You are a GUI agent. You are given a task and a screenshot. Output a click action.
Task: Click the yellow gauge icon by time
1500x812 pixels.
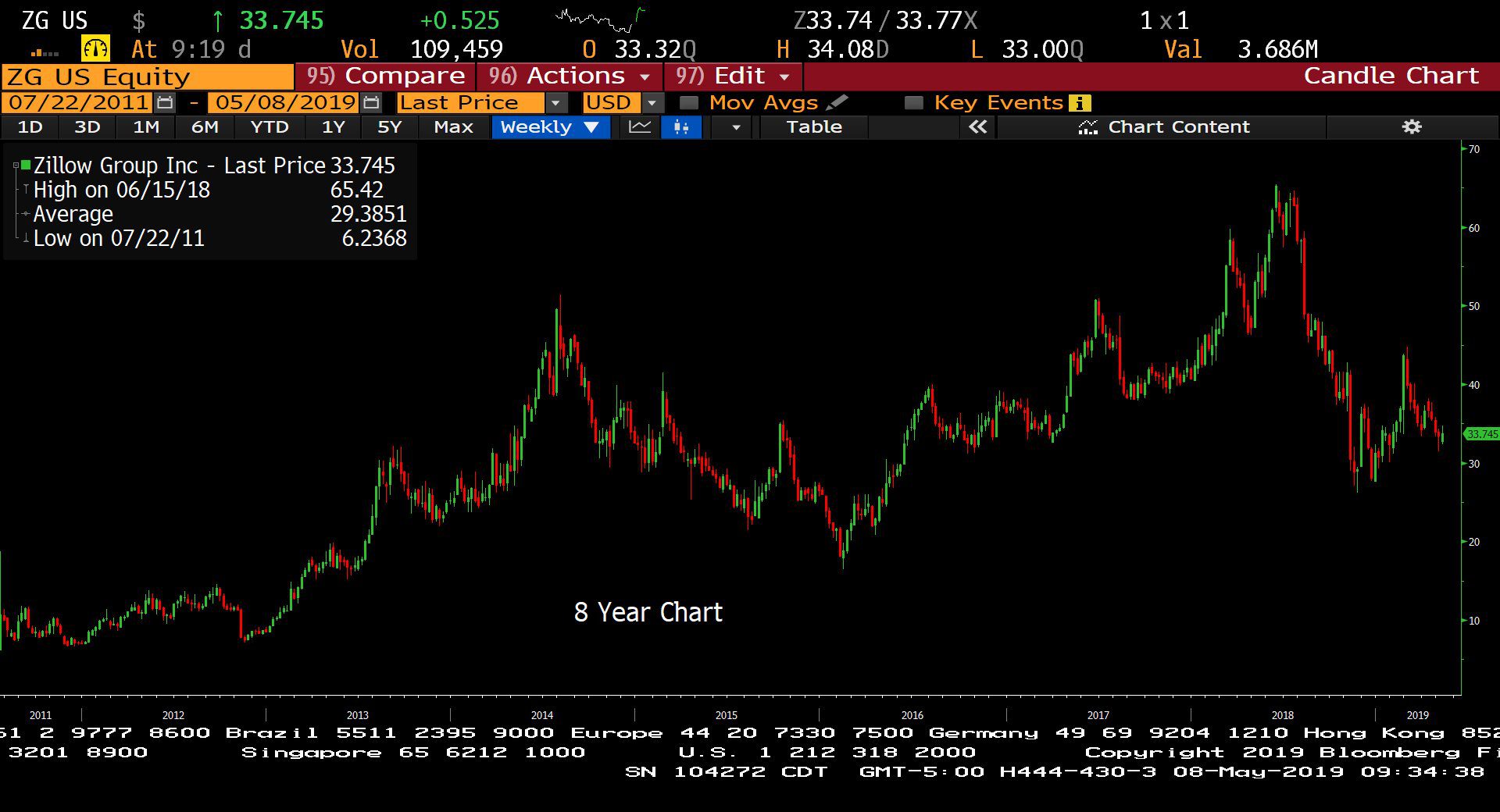(95, 48)
